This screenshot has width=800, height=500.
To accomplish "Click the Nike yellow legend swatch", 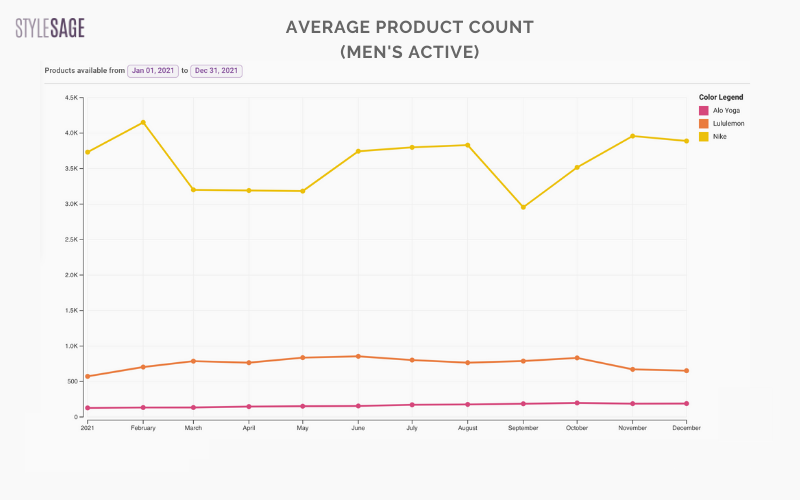I will pos(704,137).
